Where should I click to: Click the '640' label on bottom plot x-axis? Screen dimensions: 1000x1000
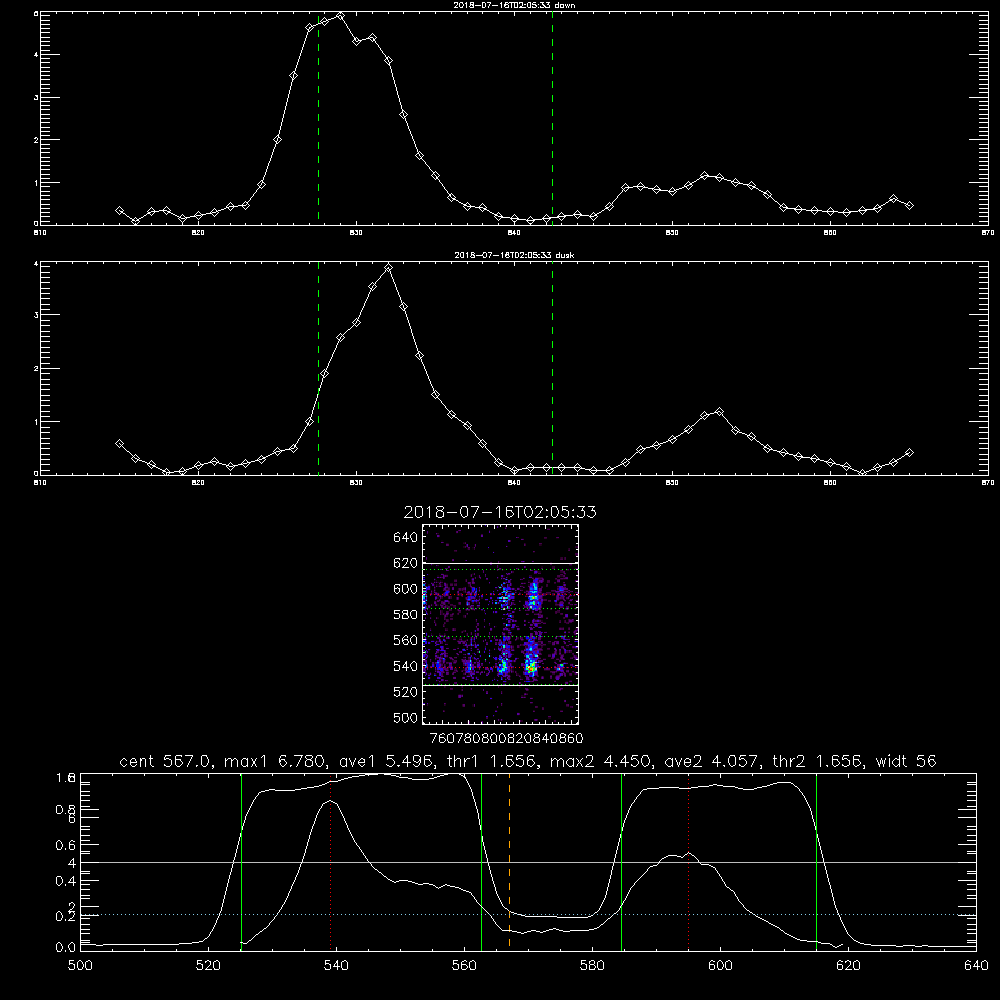point(976,965)
